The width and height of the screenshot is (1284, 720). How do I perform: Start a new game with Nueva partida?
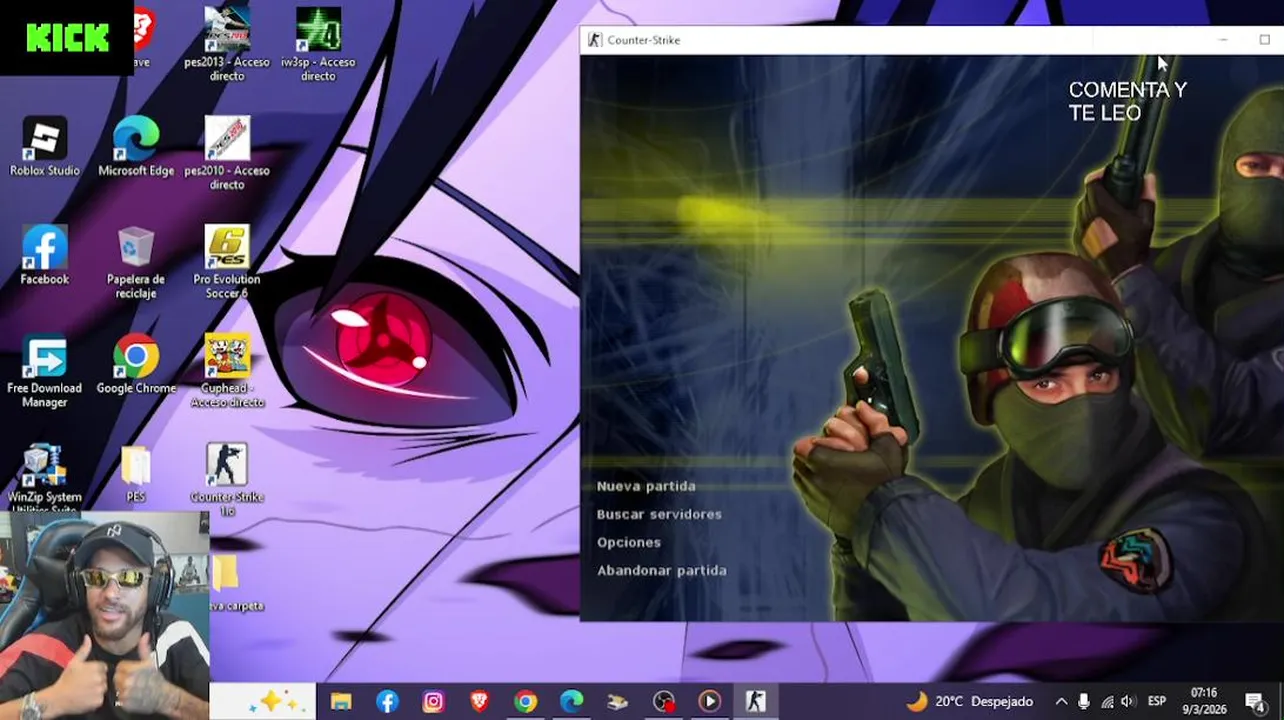pos(646,486)
